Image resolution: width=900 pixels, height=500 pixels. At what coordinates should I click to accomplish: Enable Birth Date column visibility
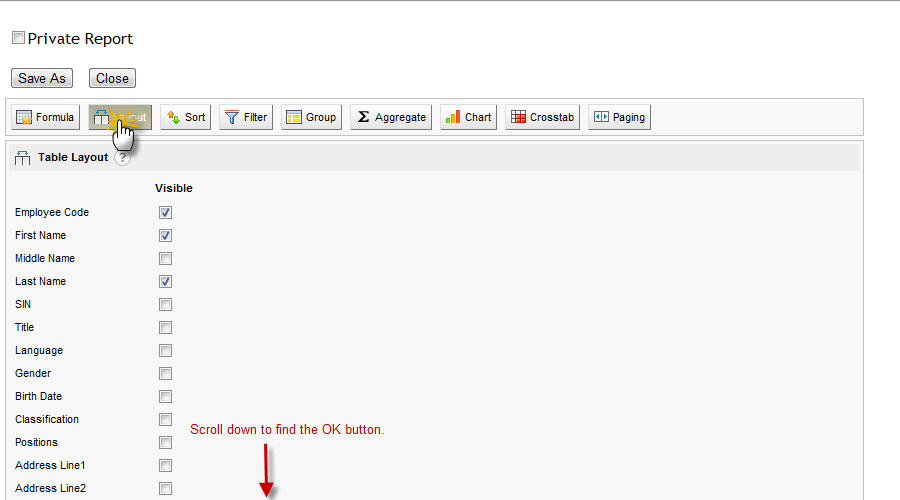[x=165, y=396]
